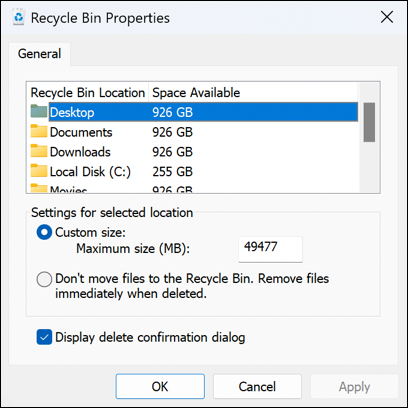
Task: Select the Local Disk (C:) row
Action: click(194, 171)
